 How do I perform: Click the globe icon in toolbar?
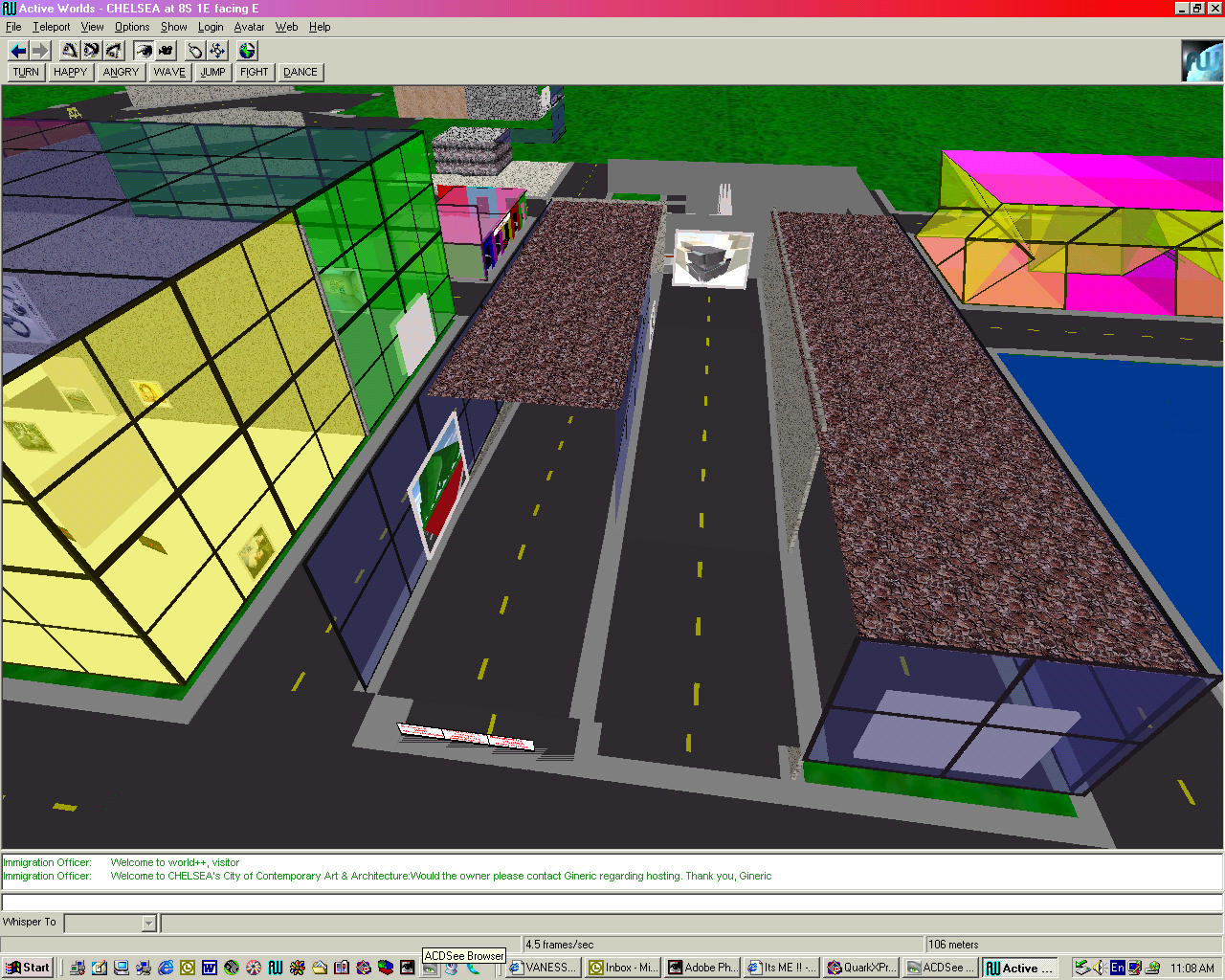point(248,51)
